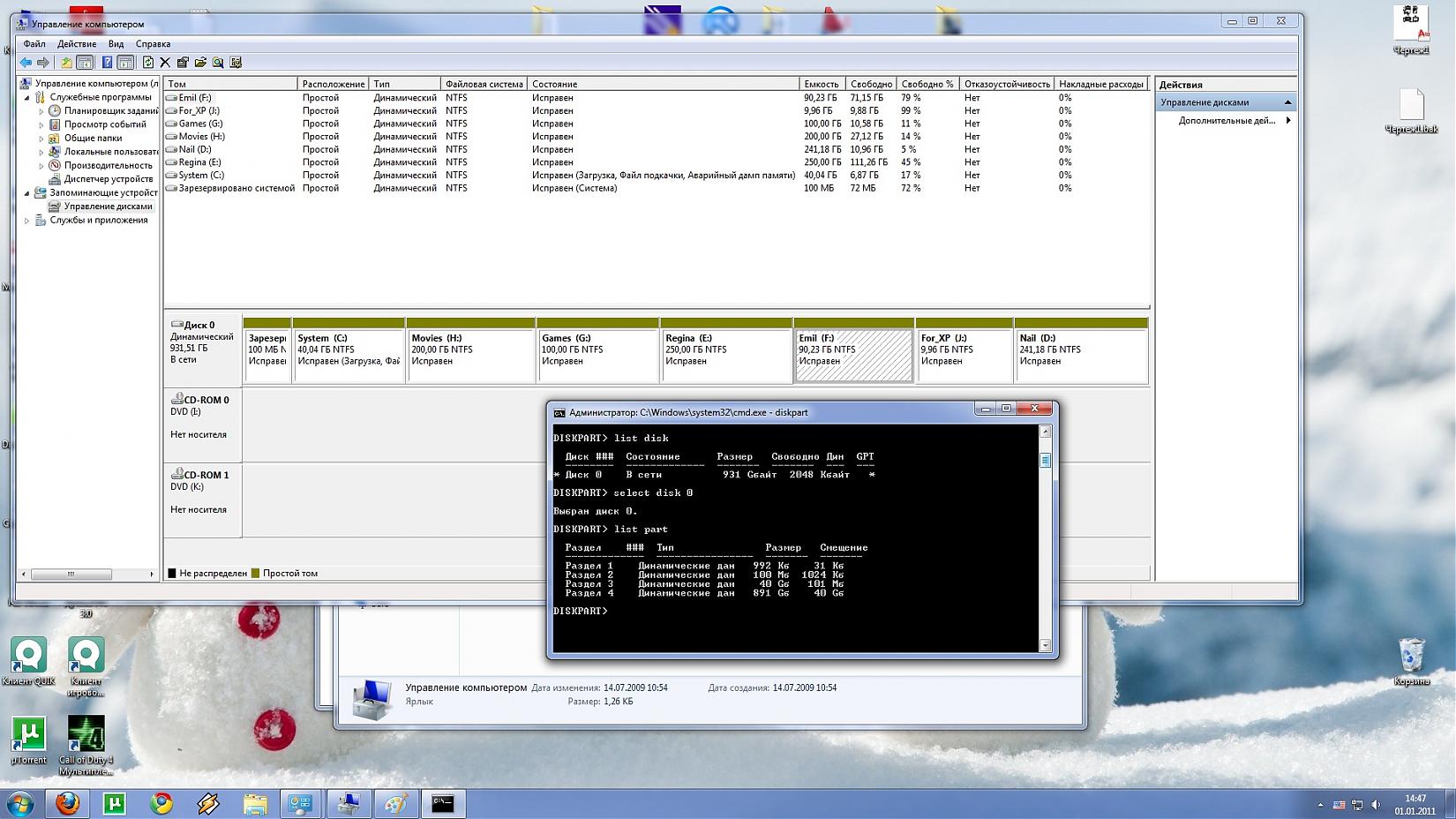
Task: Toggle show/hide Action pane toolbar button
Action: tap(126, 63)
